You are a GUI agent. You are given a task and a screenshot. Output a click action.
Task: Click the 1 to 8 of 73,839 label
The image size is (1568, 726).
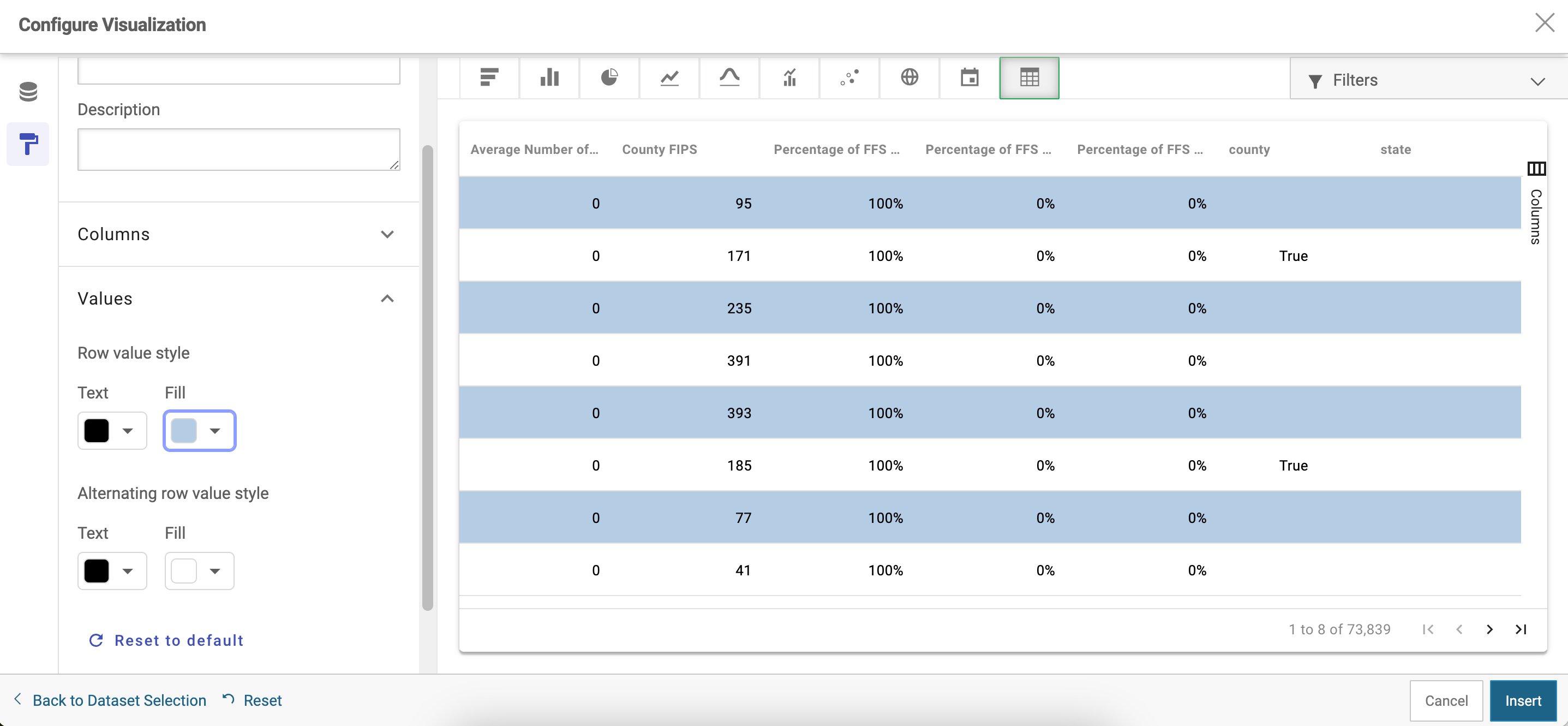[1339, 629]
